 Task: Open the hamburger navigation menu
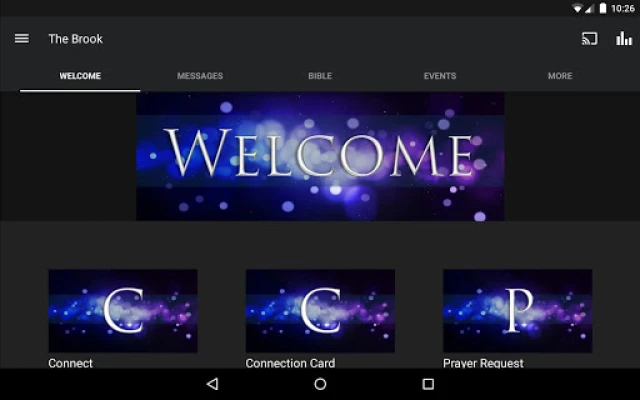coord(21,39)
